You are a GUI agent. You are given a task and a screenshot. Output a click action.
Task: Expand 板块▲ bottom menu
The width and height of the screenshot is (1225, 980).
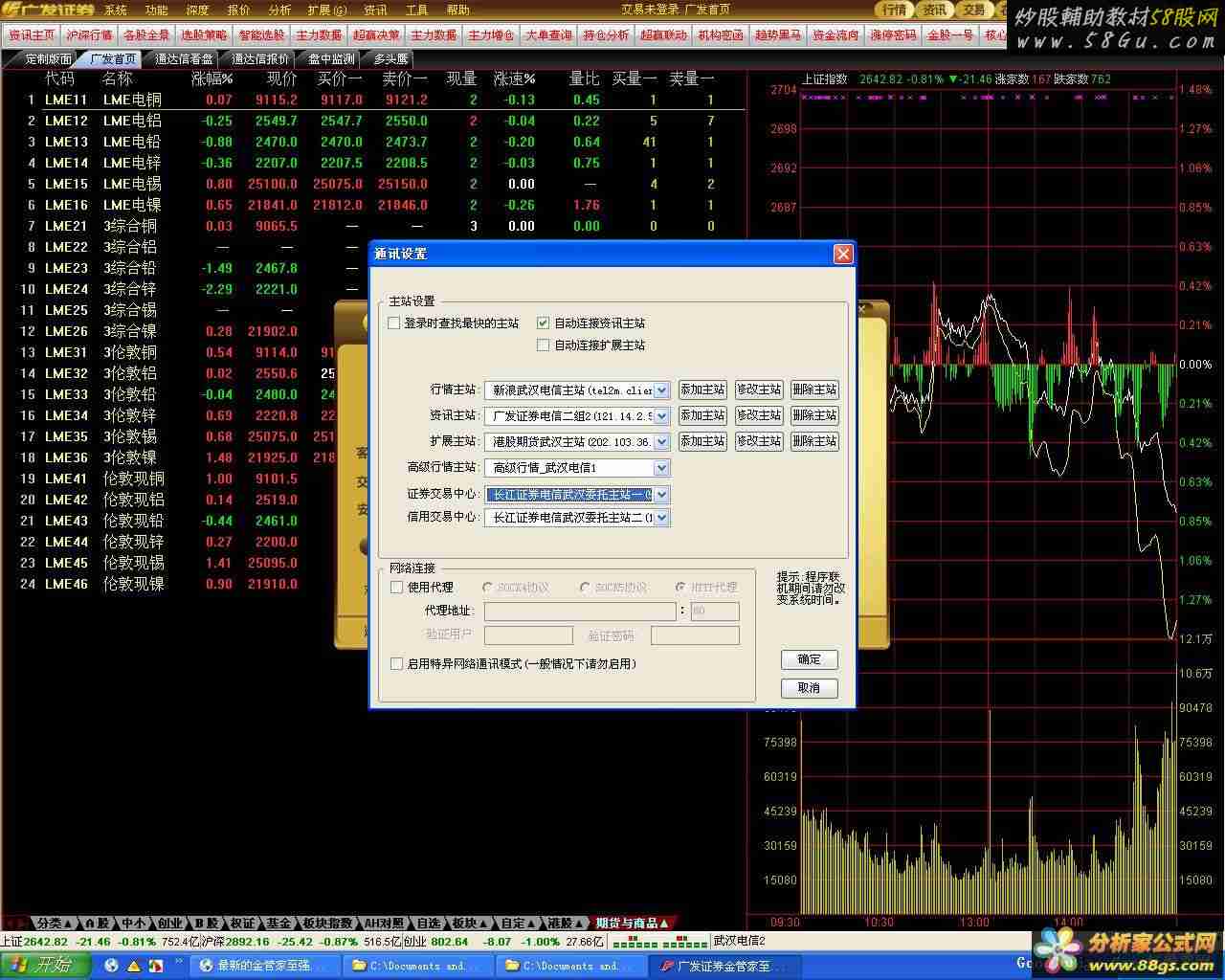coord(470,923)
